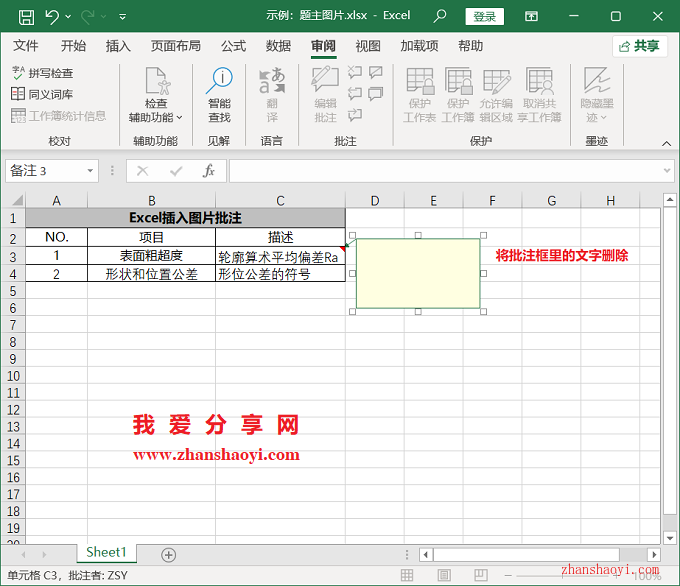Click the insert function fx icon
The image size is (680, 586).
click(209, 171)
